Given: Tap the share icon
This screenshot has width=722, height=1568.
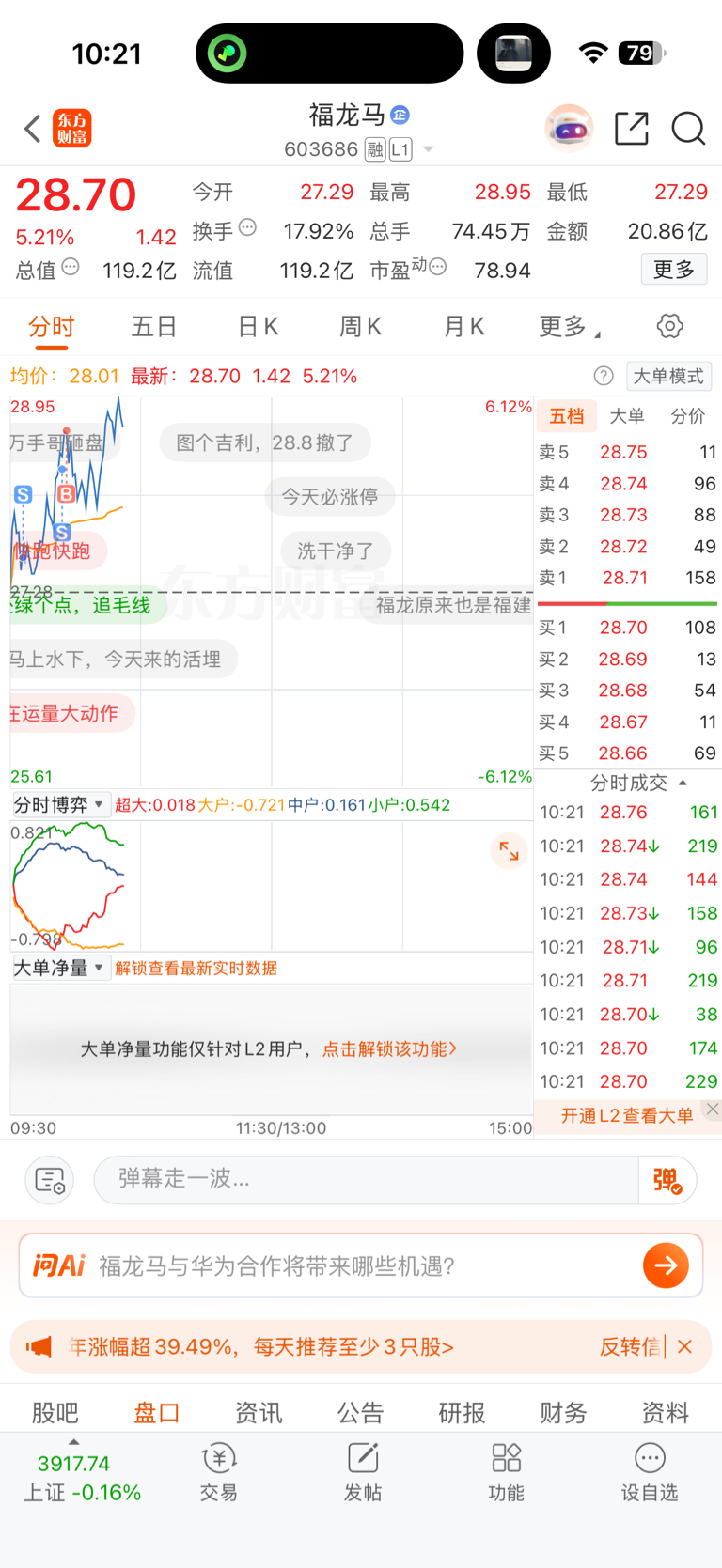Looking at the screenshot, I should click(x=632, y=129).
